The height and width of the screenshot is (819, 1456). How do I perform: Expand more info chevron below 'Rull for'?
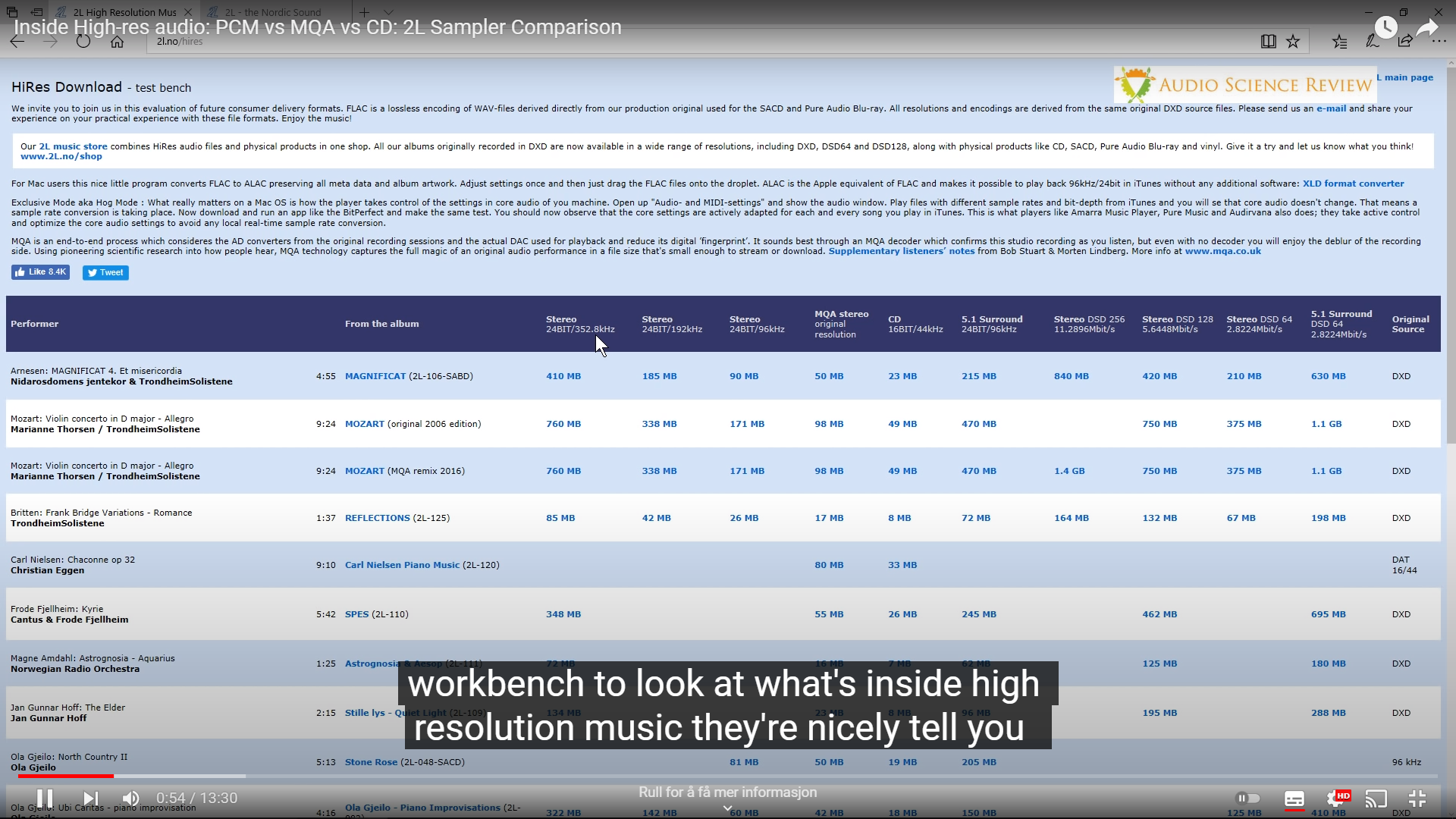pos(727,808)
